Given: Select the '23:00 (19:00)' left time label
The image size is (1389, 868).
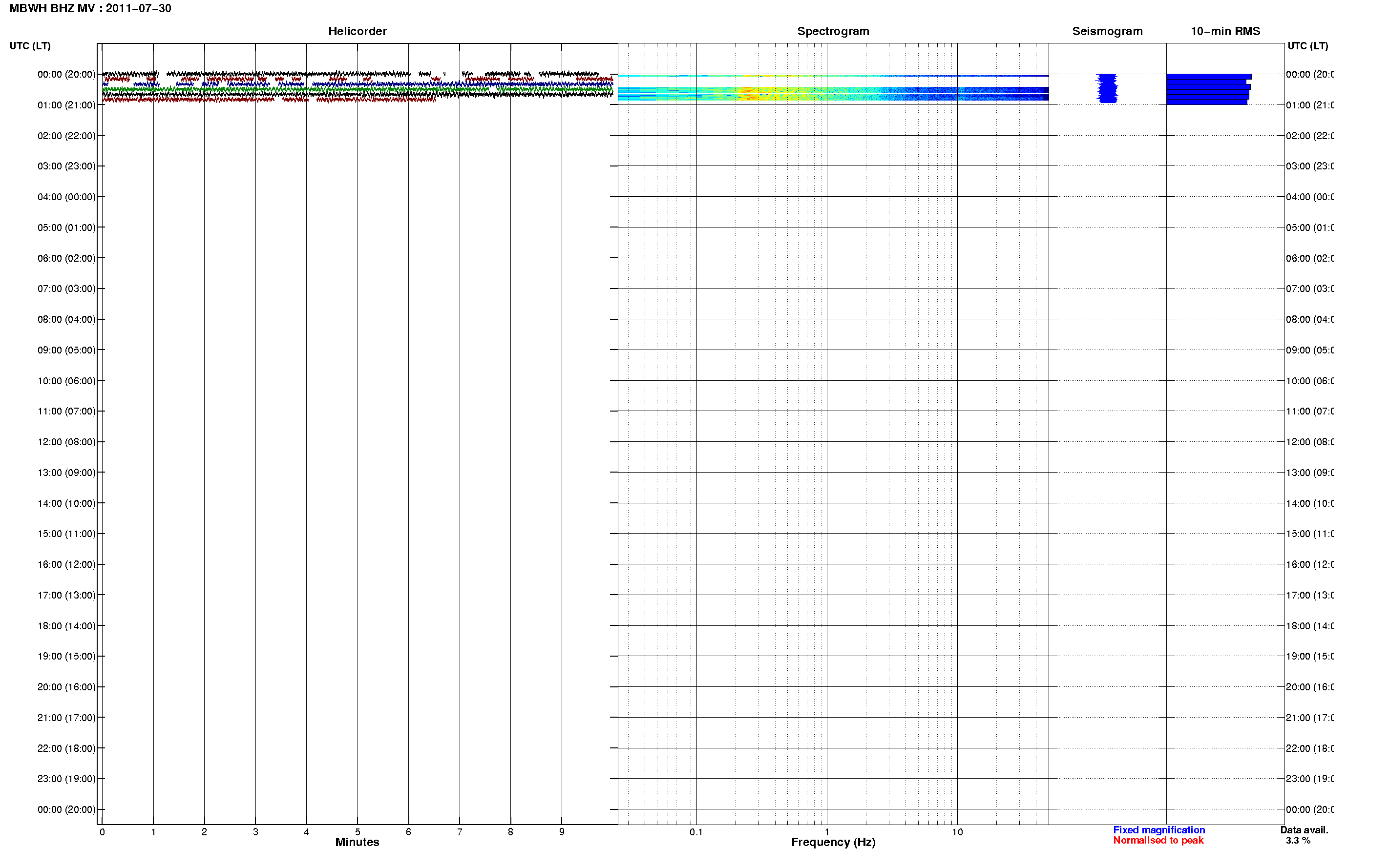Looking at the screenshot, I should point(66,779).
